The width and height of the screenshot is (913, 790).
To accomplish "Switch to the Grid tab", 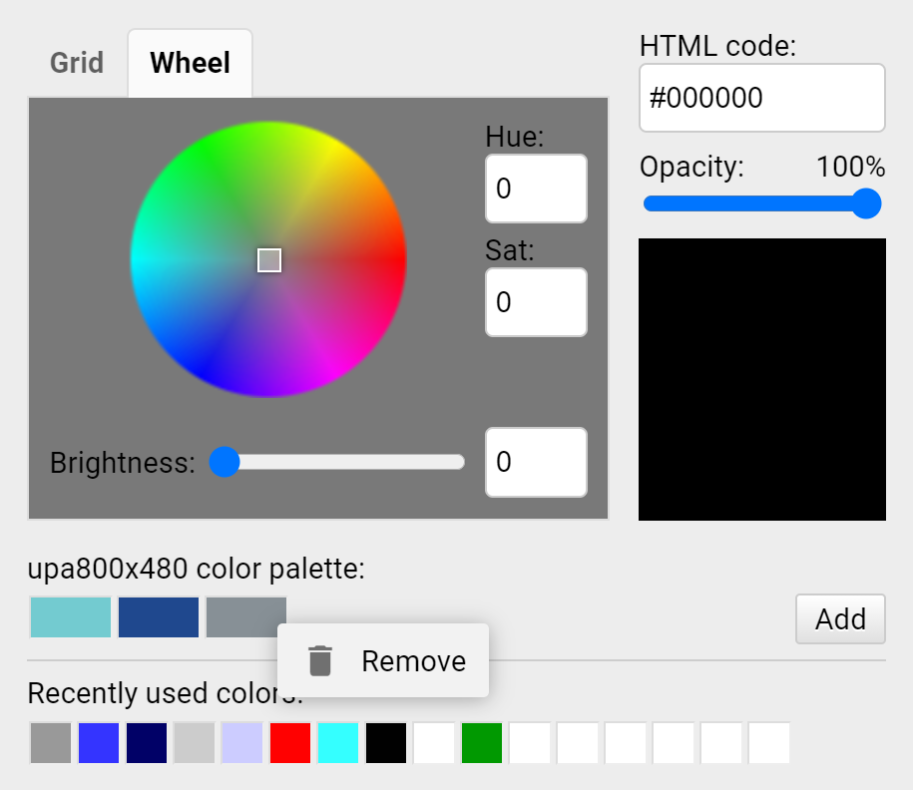I will (77, 63).
